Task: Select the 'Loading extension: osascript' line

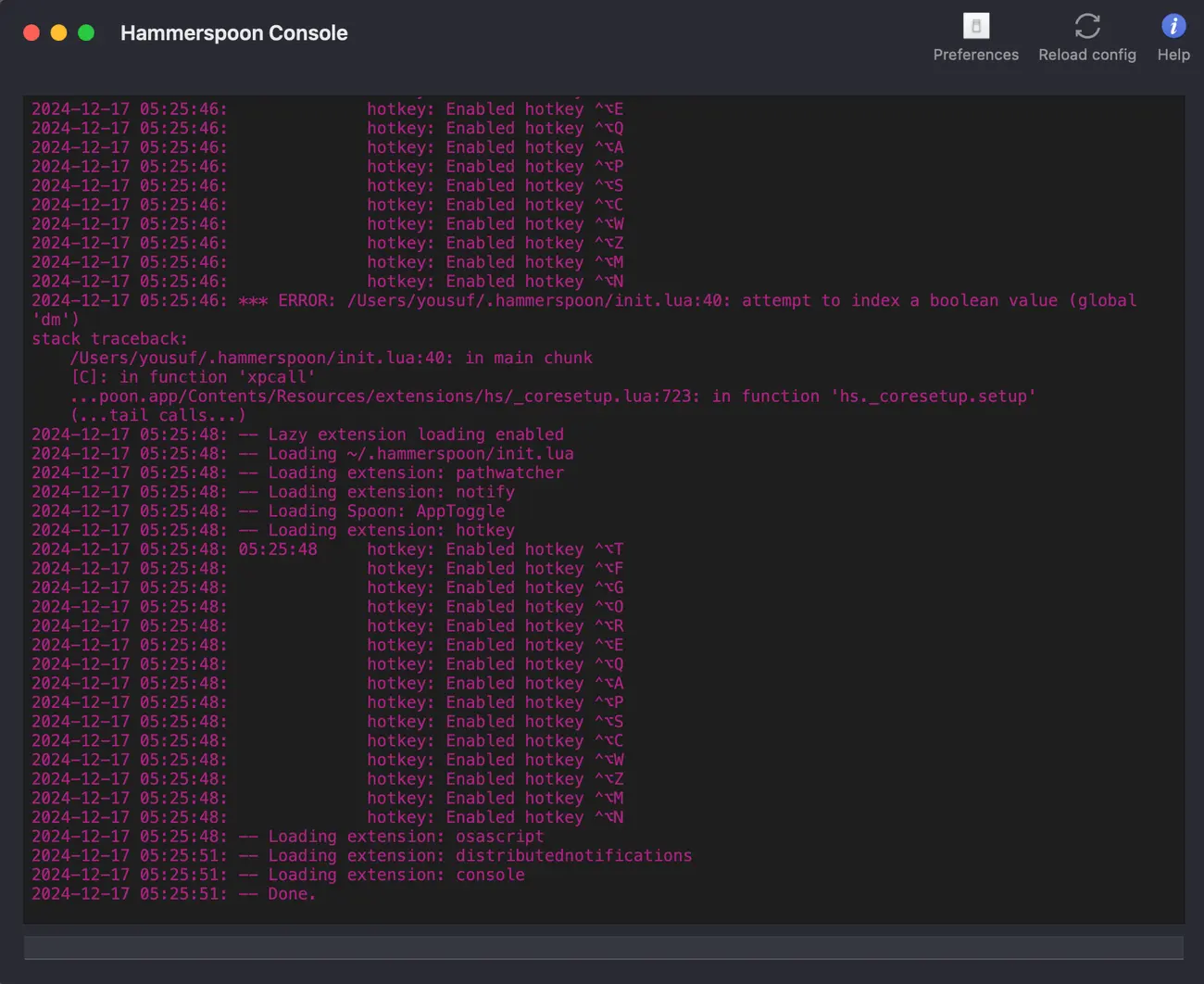Action: tap(288, 837)
